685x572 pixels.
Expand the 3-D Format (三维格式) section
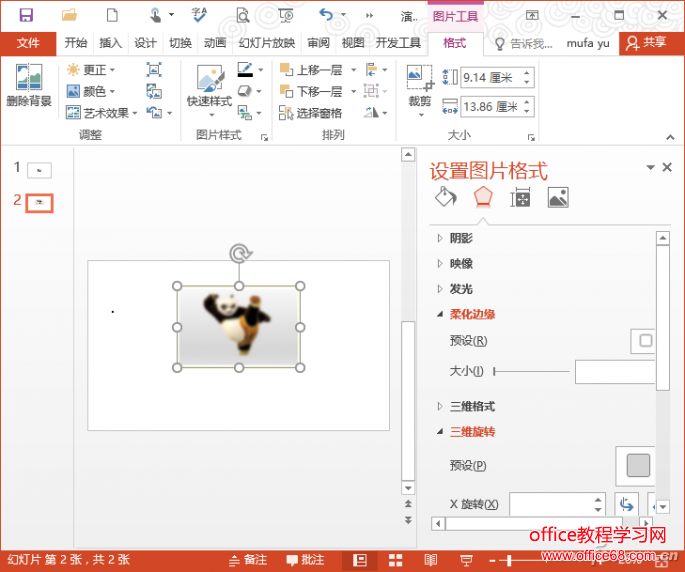tap(471, 406)
